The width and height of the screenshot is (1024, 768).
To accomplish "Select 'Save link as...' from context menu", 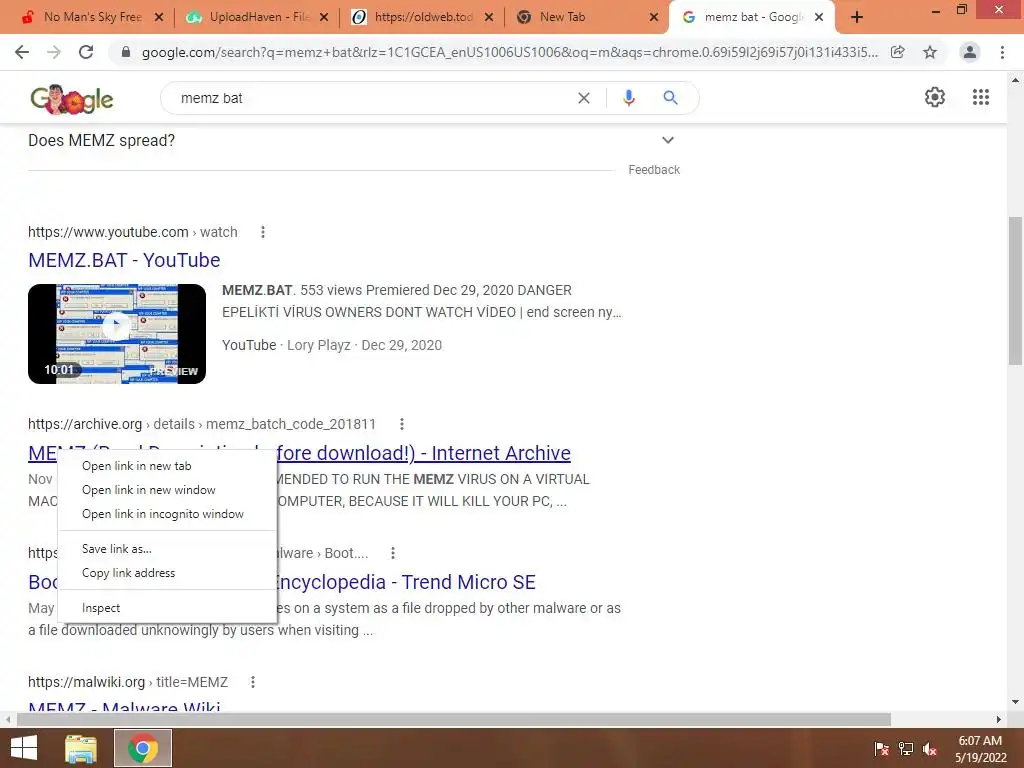I will [167, 549].
